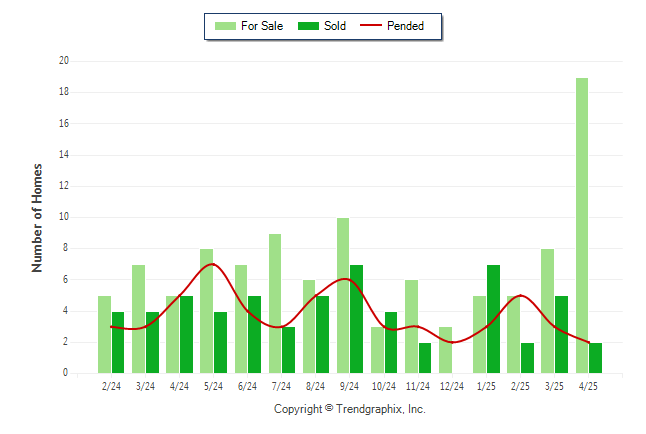Click the 4/25 x-axis label

(588, 386)
